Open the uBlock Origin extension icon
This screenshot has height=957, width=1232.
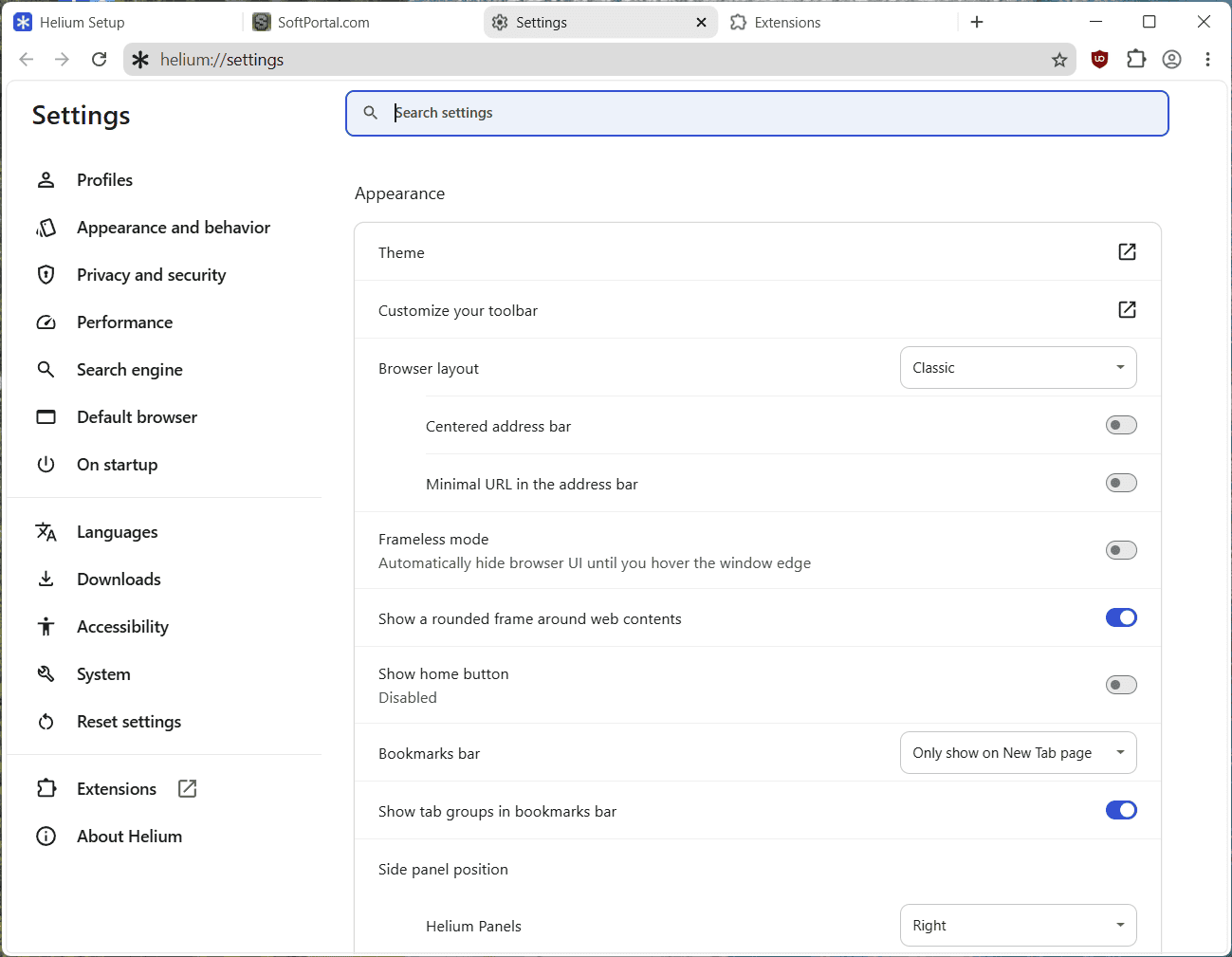click(x=1099, y=60)
